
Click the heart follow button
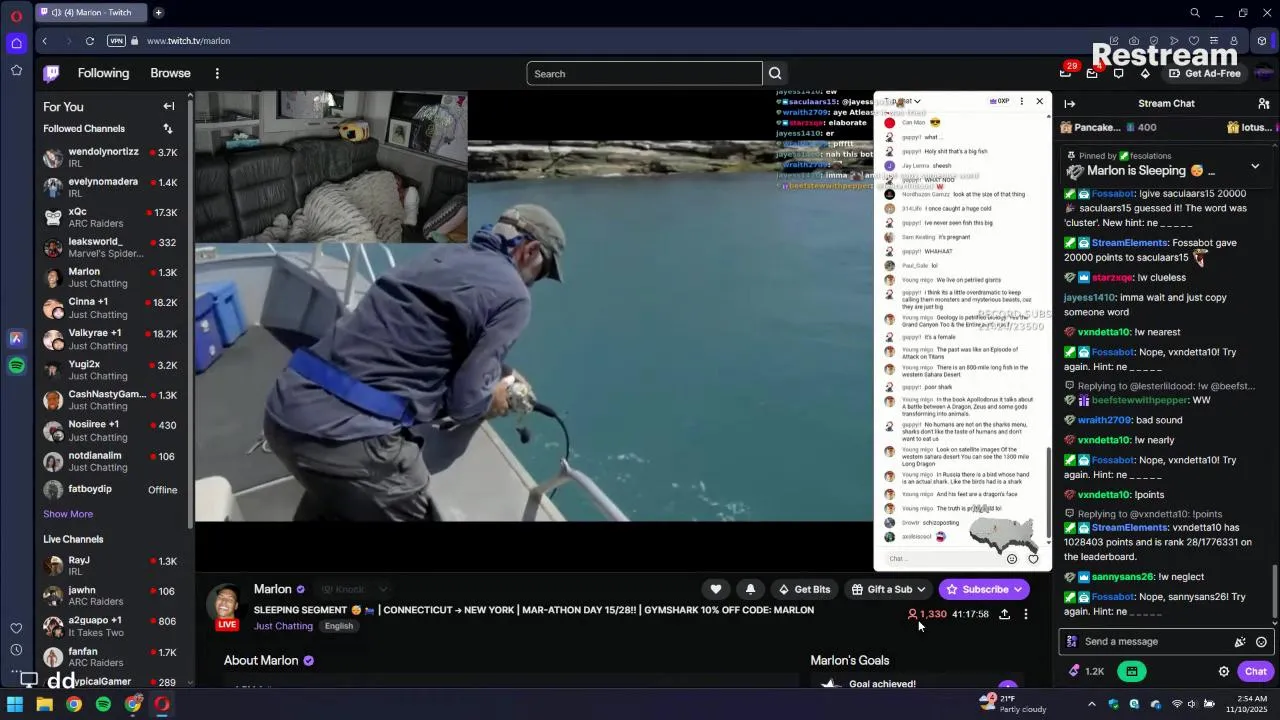coord(716,589)
